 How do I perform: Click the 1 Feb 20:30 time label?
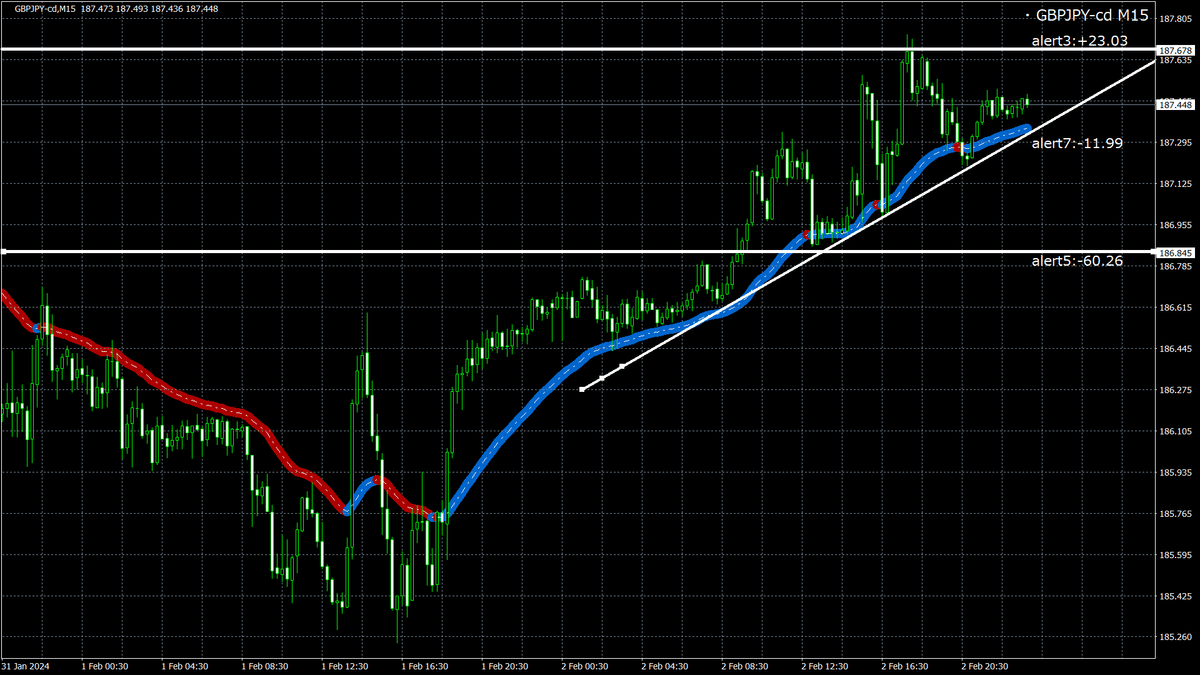click(504, 665)
